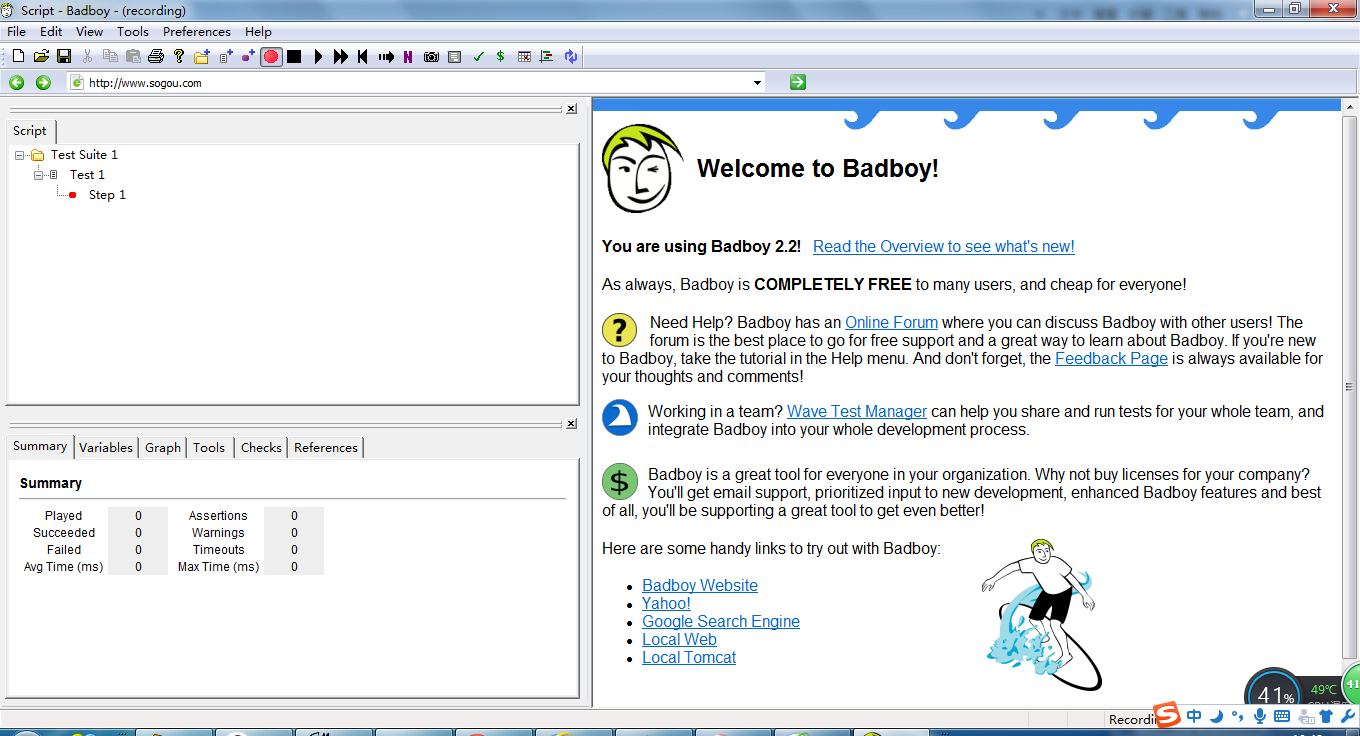The width and height of the screenshot is (1360, 736).
Task: Click the blue refresh arrows icon
Action: [570, 57]
